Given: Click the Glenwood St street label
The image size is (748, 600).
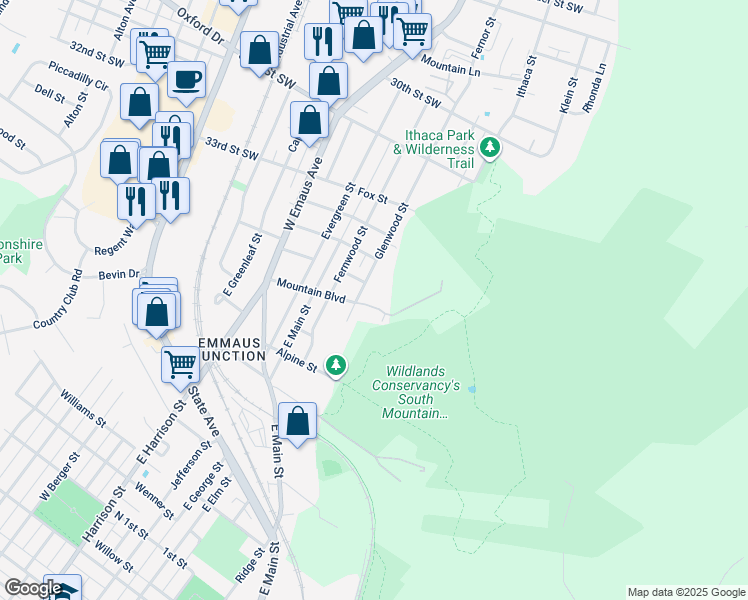Looking at the screenshot, I should tap(392, 231).
